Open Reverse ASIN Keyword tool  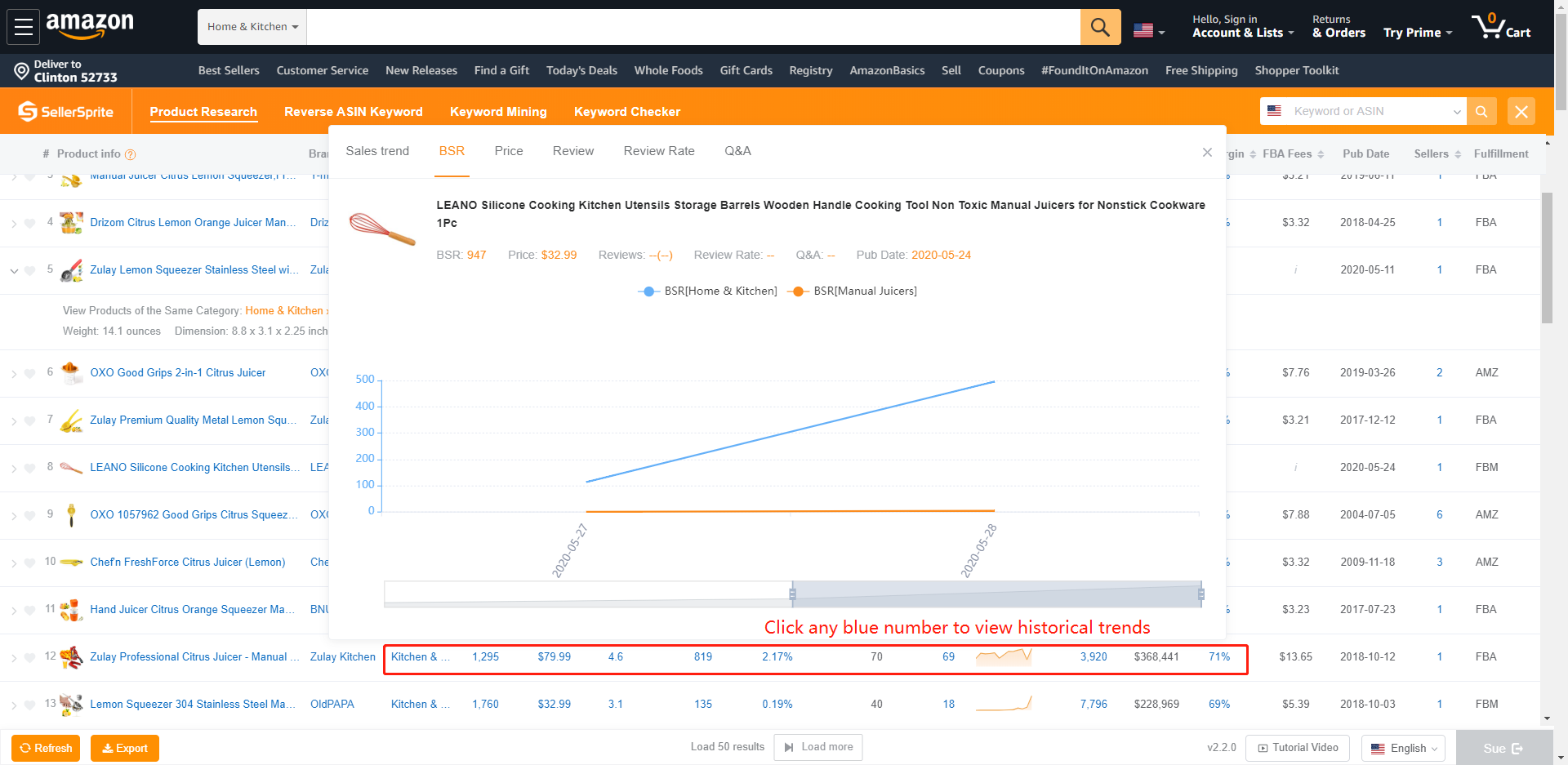[x=354, y=112]
